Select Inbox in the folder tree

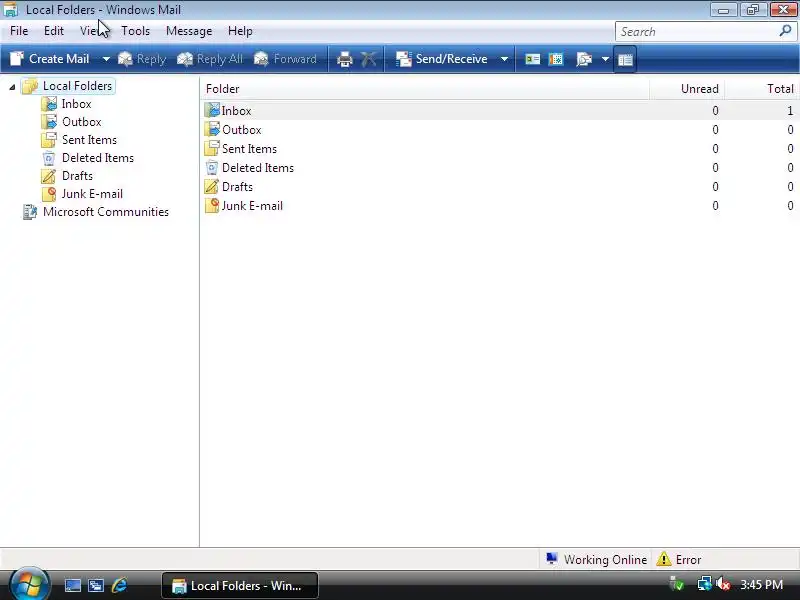(x=77, y=104)
